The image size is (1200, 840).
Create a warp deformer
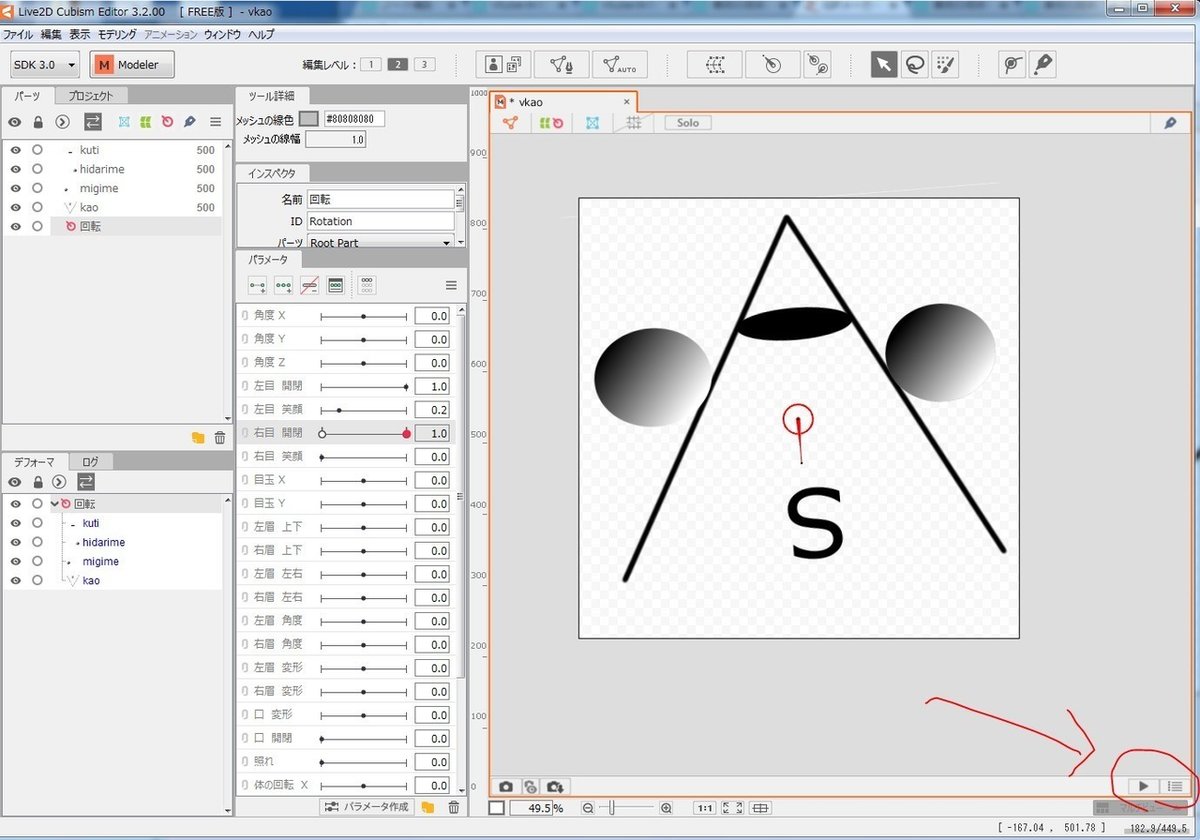tap(715, 65)
